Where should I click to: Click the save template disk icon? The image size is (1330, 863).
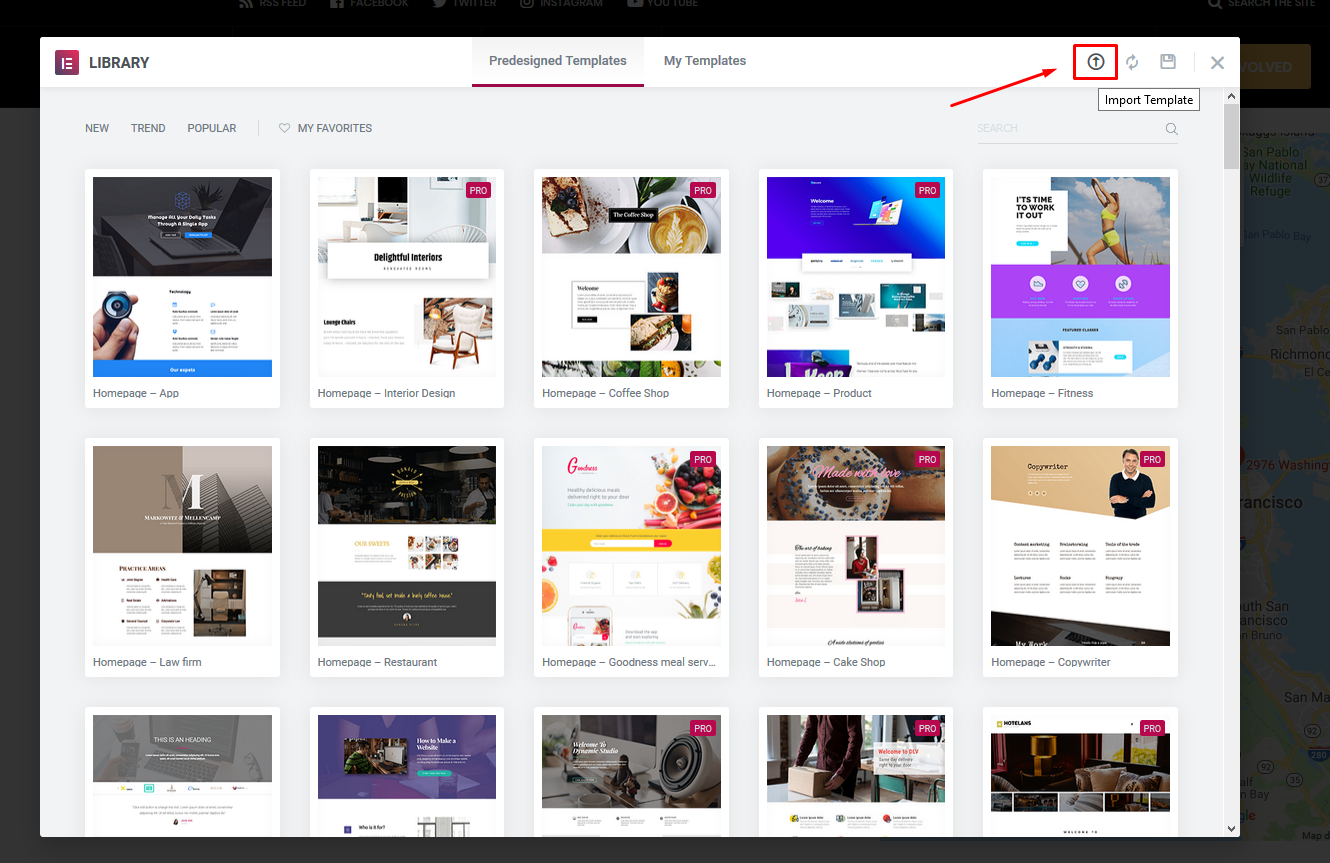(1167, 62)
